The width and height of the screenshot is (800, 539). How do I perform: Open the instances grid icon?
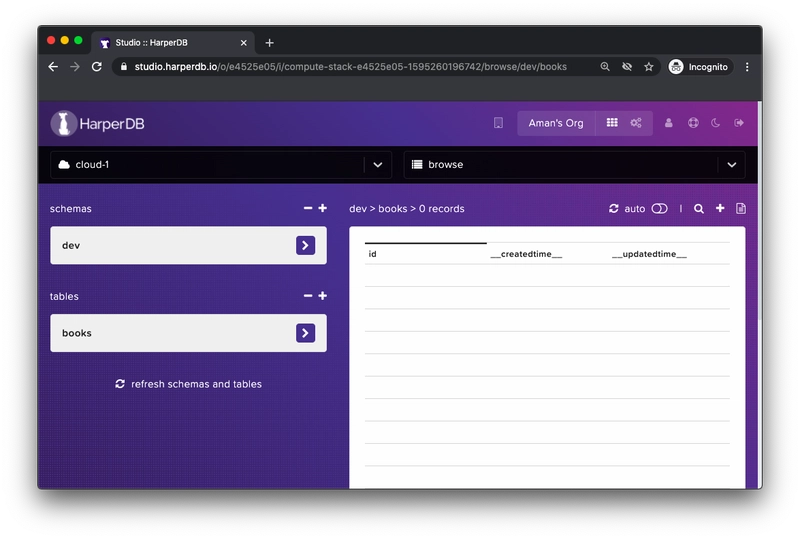tap(612, 122)
